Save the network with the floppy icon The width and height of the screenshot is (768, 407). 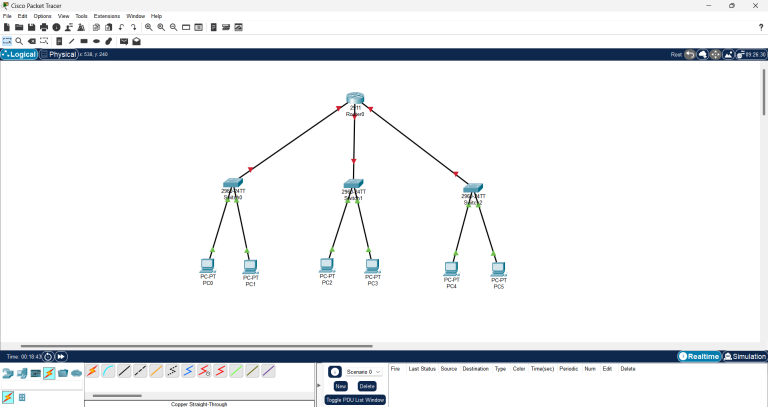(x=31, y=27)
